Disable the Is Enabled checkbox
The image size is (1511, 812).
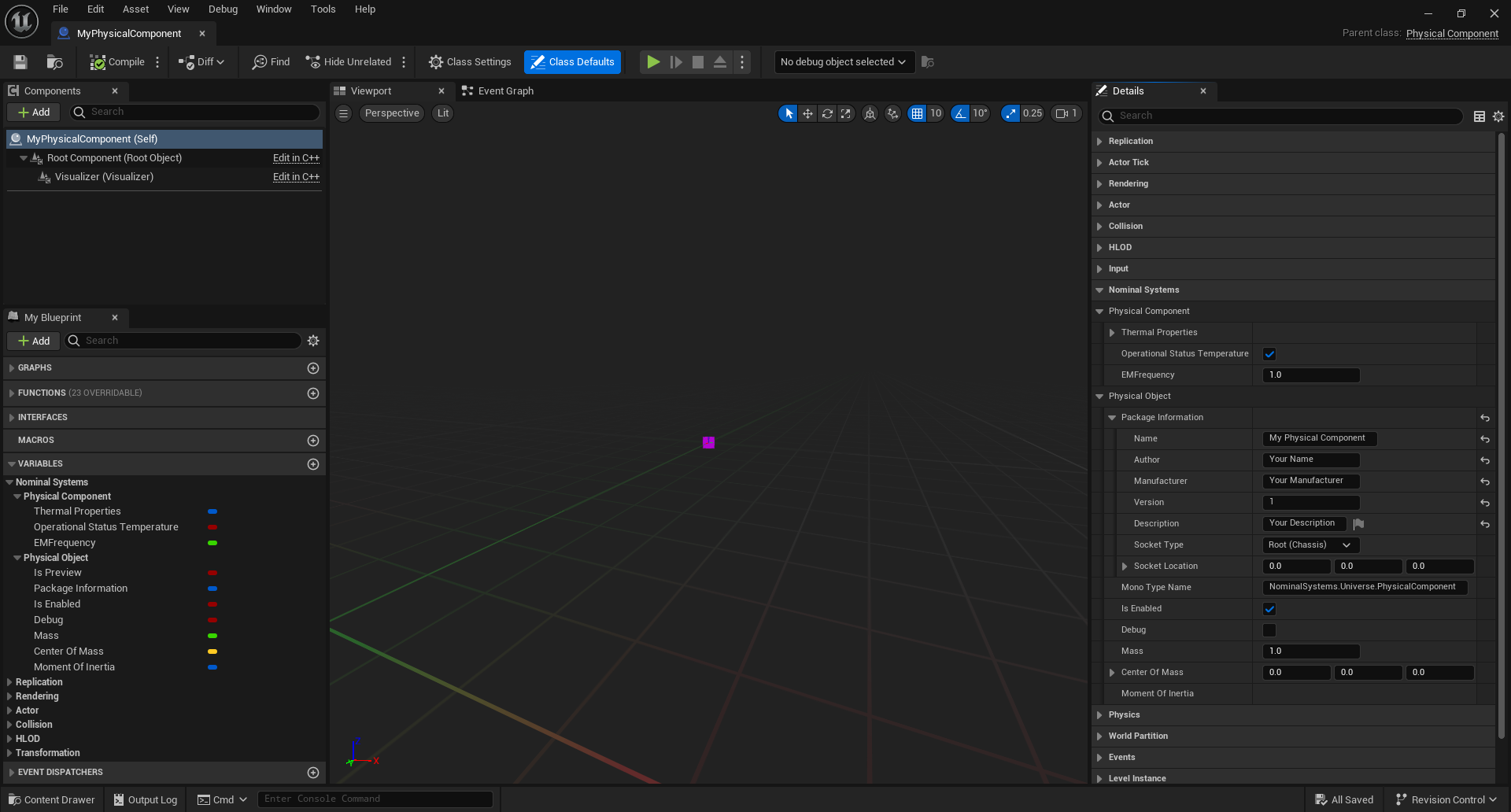1269,609
